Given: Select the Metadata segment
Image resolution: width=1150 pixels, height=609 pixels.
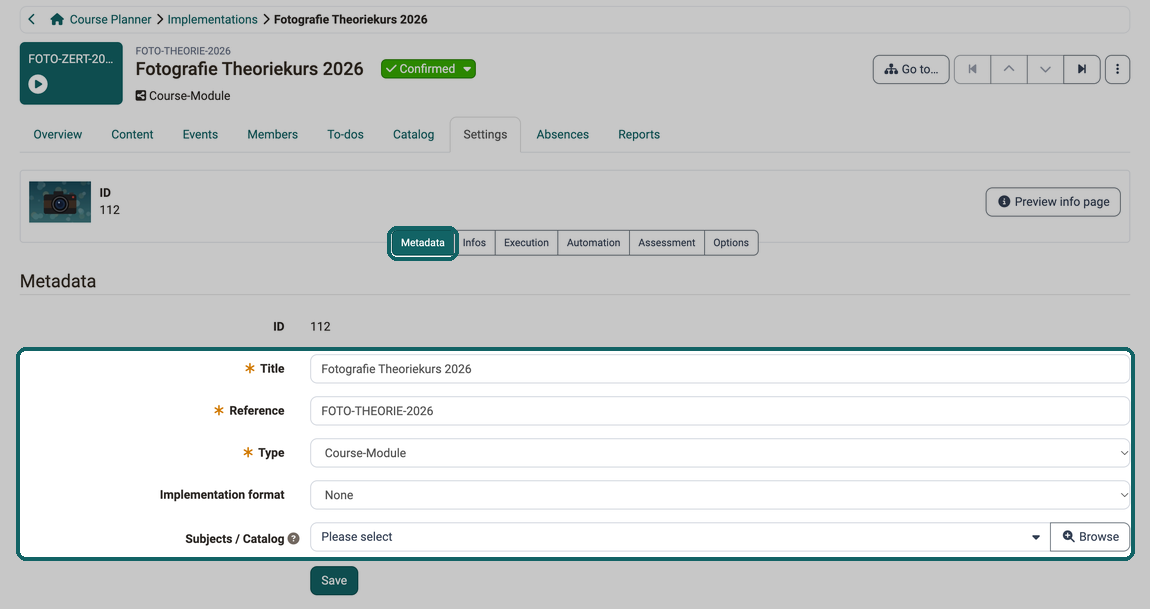Looking at the screenshot, I should (422, 243).
